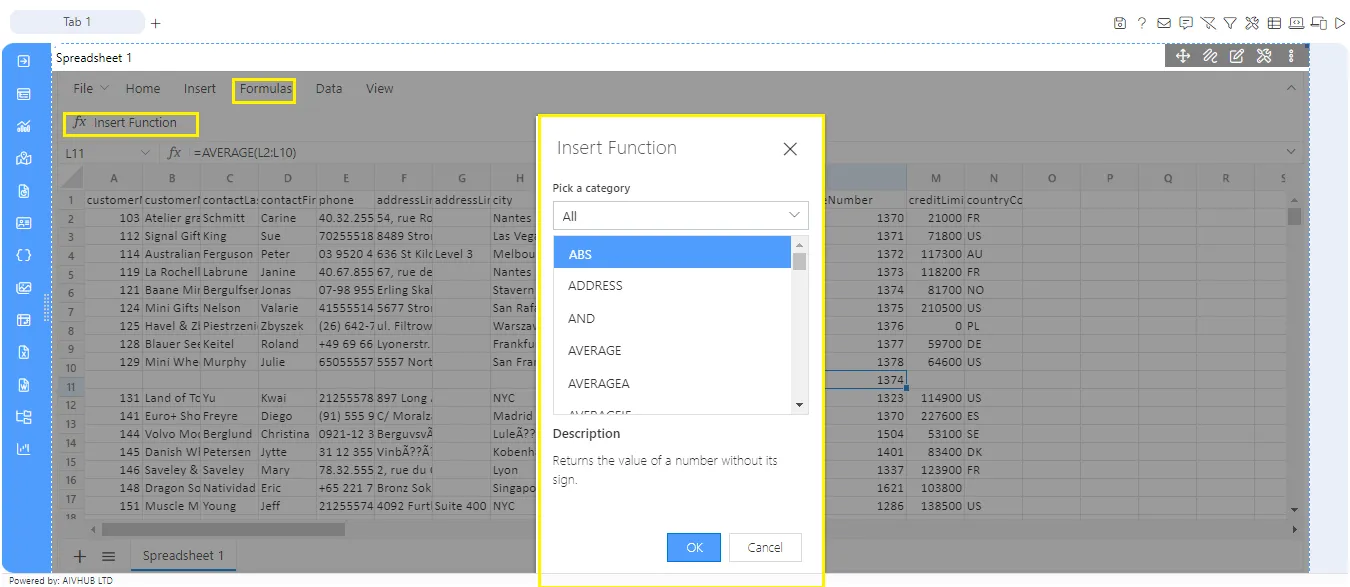Collapse the ribbon with the up chevron
This screenshot has height=587, width=1350.
(x=1290, y=88)
